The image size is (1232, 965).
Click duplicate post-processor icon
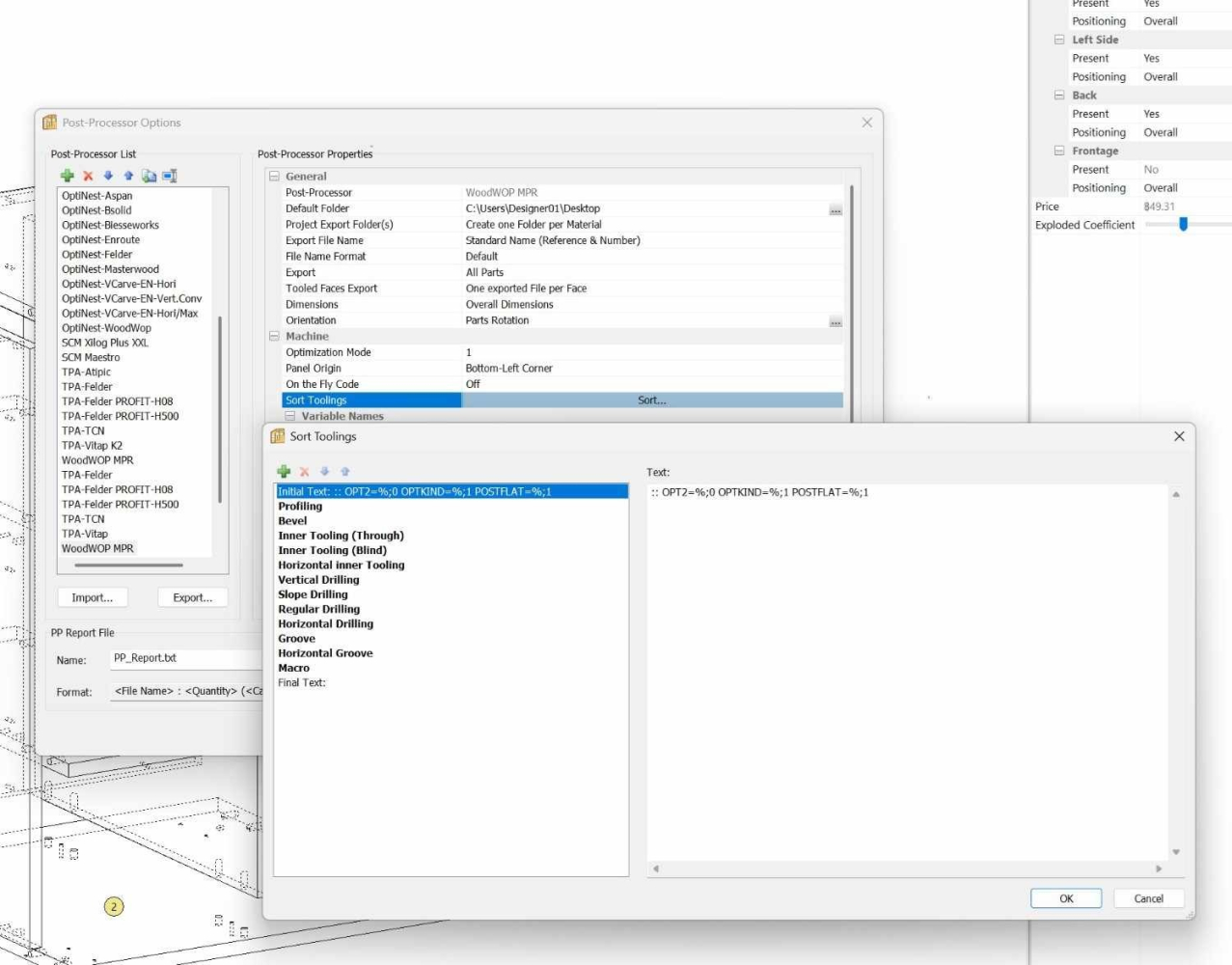pyautogui.click(x=149, y=176)
